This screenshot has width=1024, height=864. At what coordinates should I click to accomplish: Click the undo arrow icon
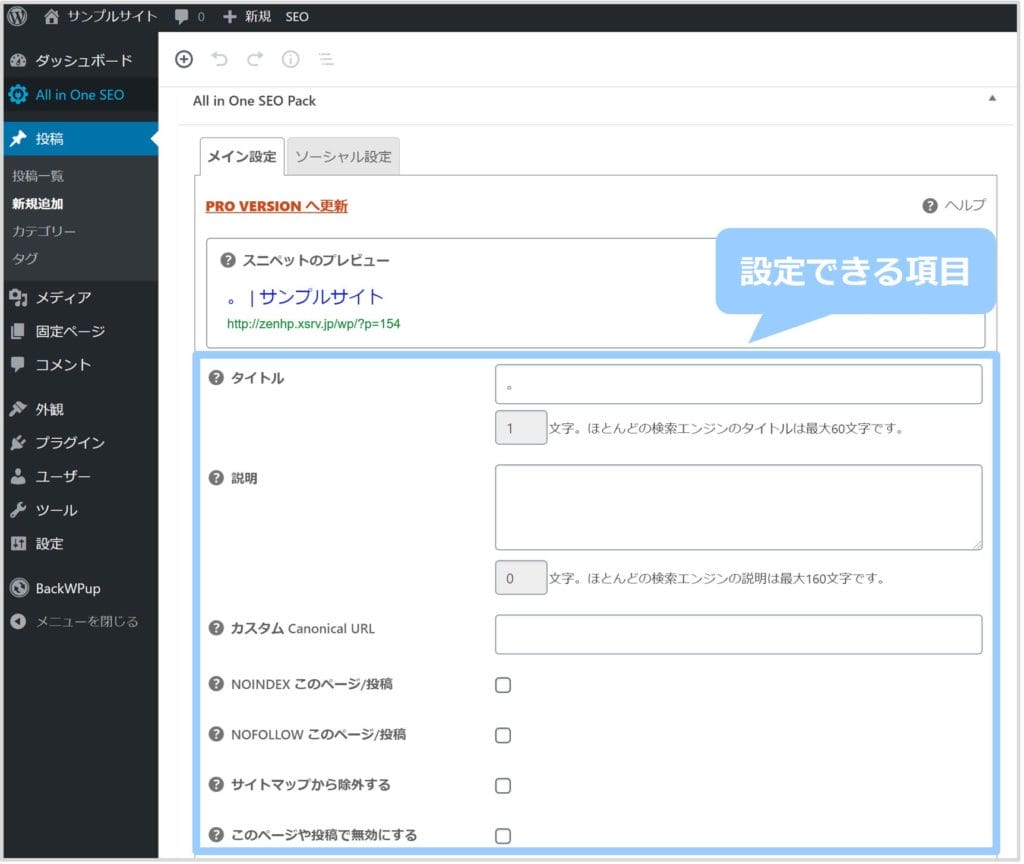[x=220, y=59]
